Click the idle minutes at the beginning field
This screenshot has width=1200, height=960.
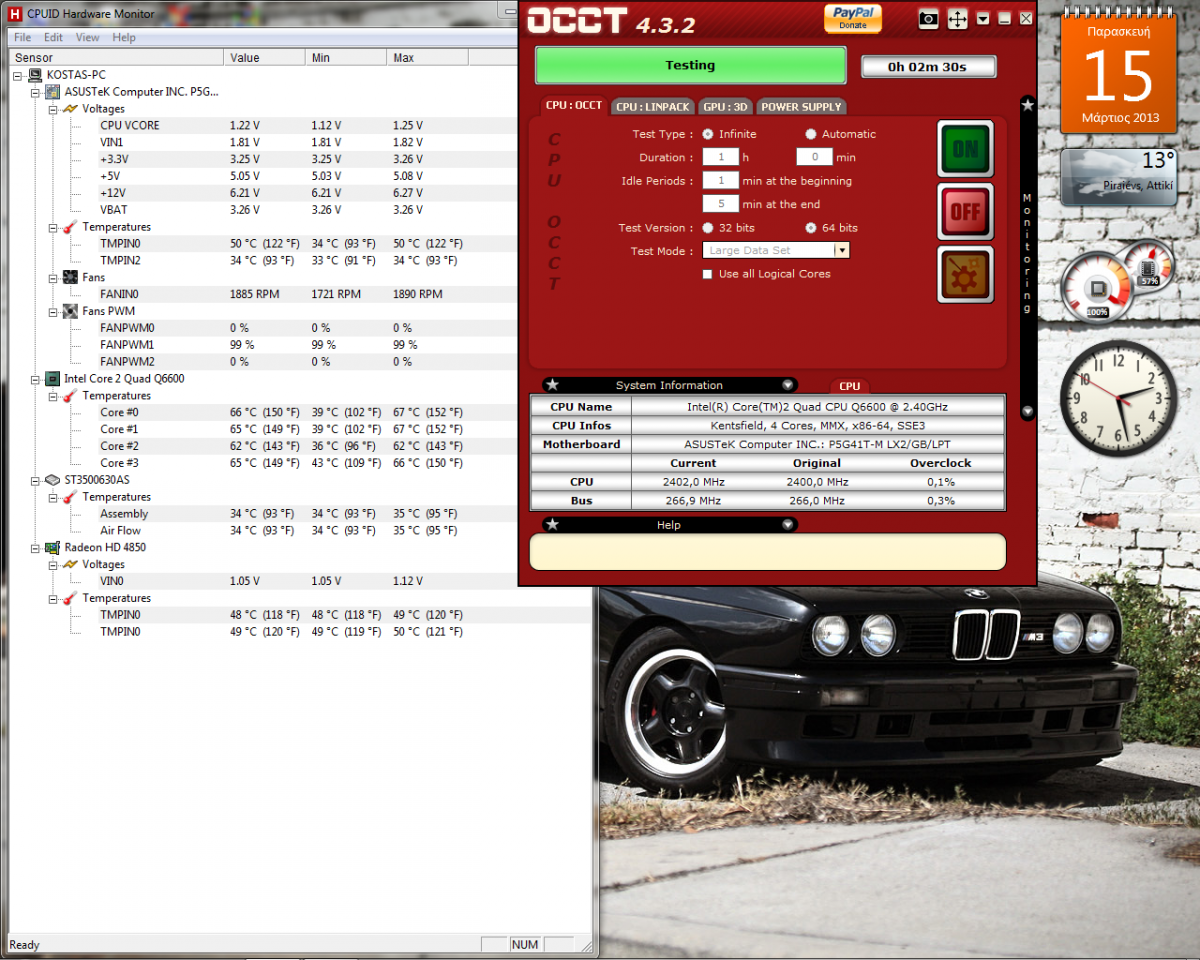tap(720, 181)
